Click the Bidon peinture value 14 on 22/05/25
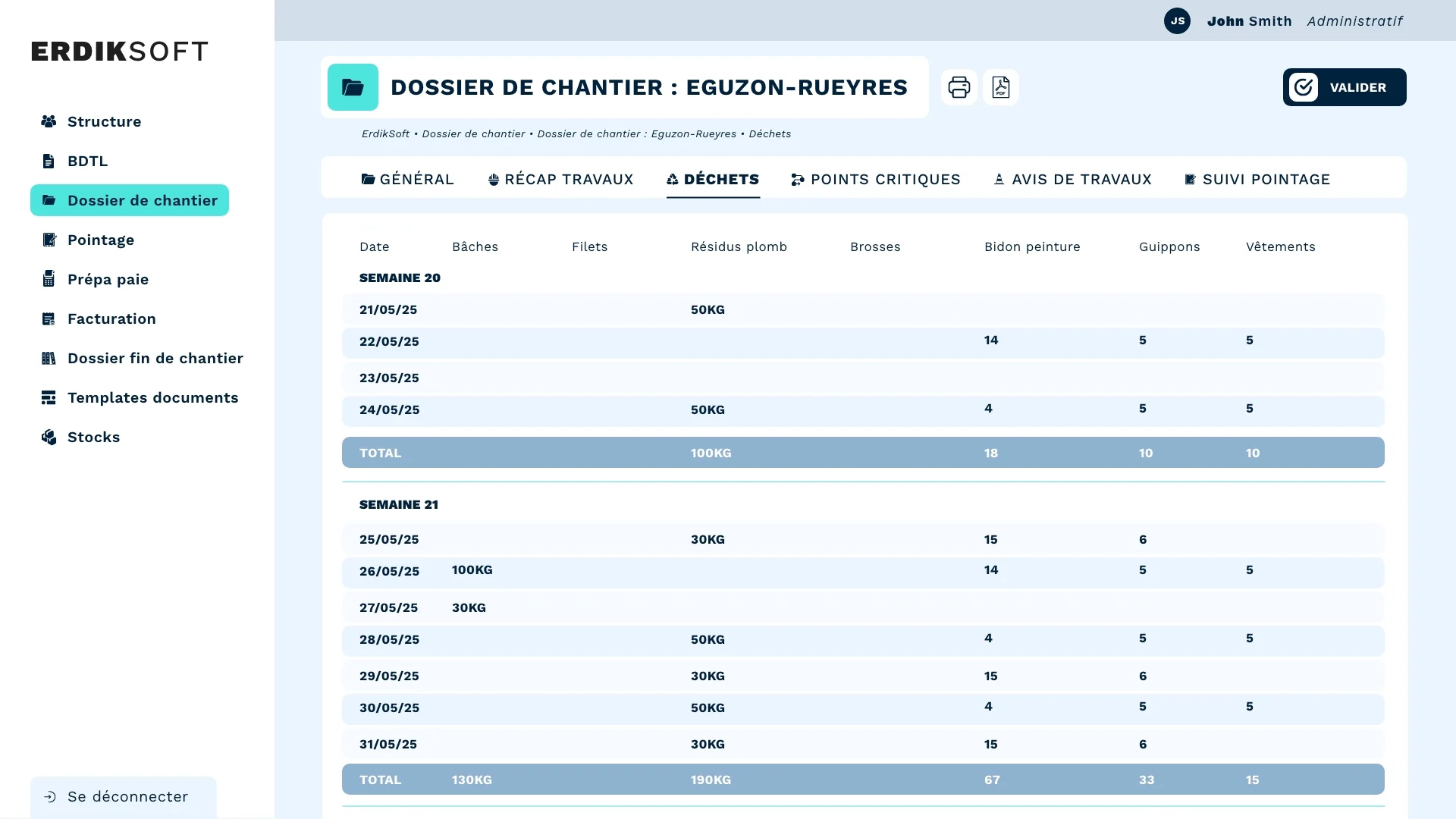The height and width of the screenshot is (819, 1456). click(991, 340)
